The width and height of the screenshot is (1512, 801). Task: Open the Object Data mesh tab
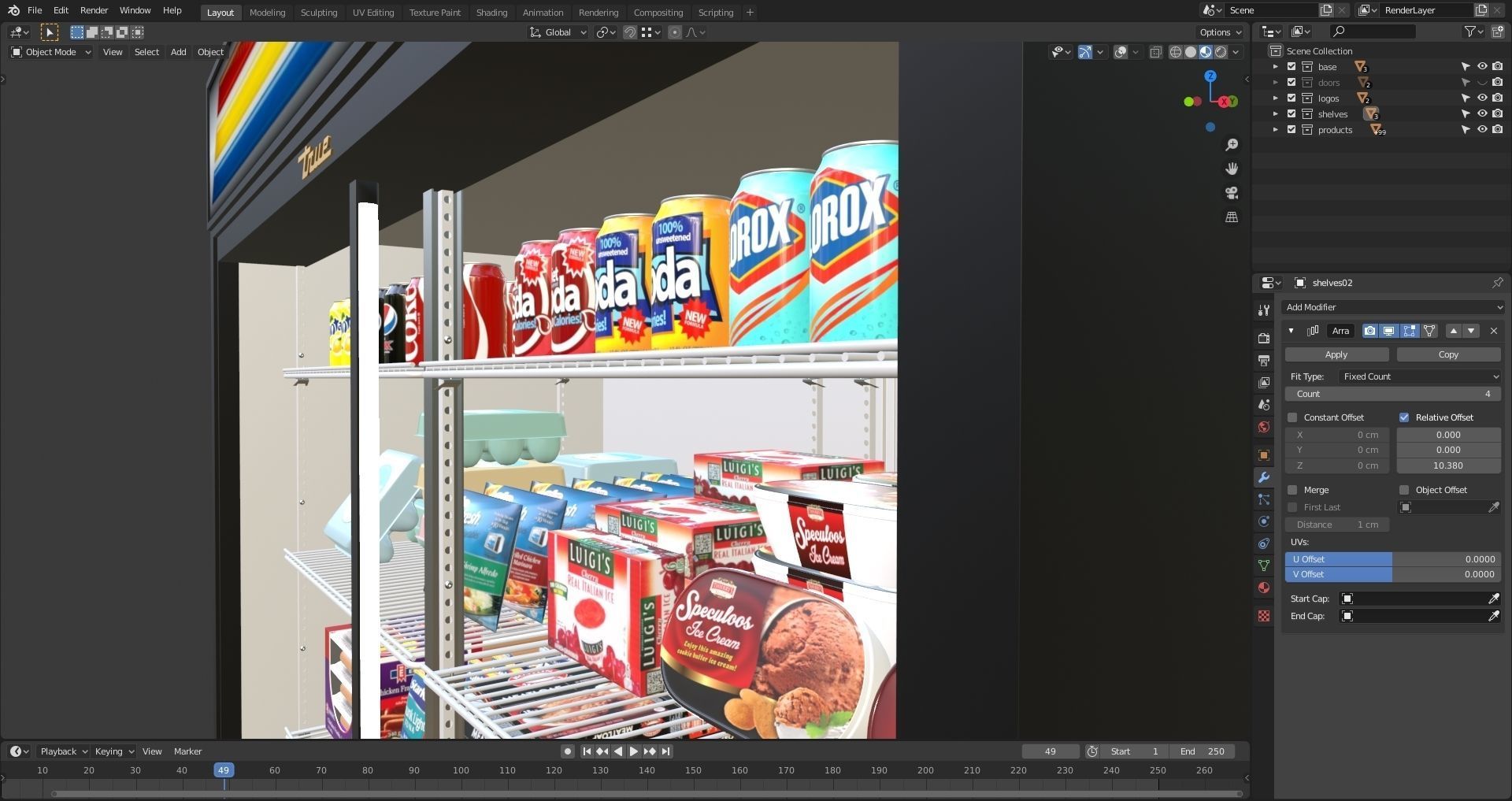(x=1264, y=566)
